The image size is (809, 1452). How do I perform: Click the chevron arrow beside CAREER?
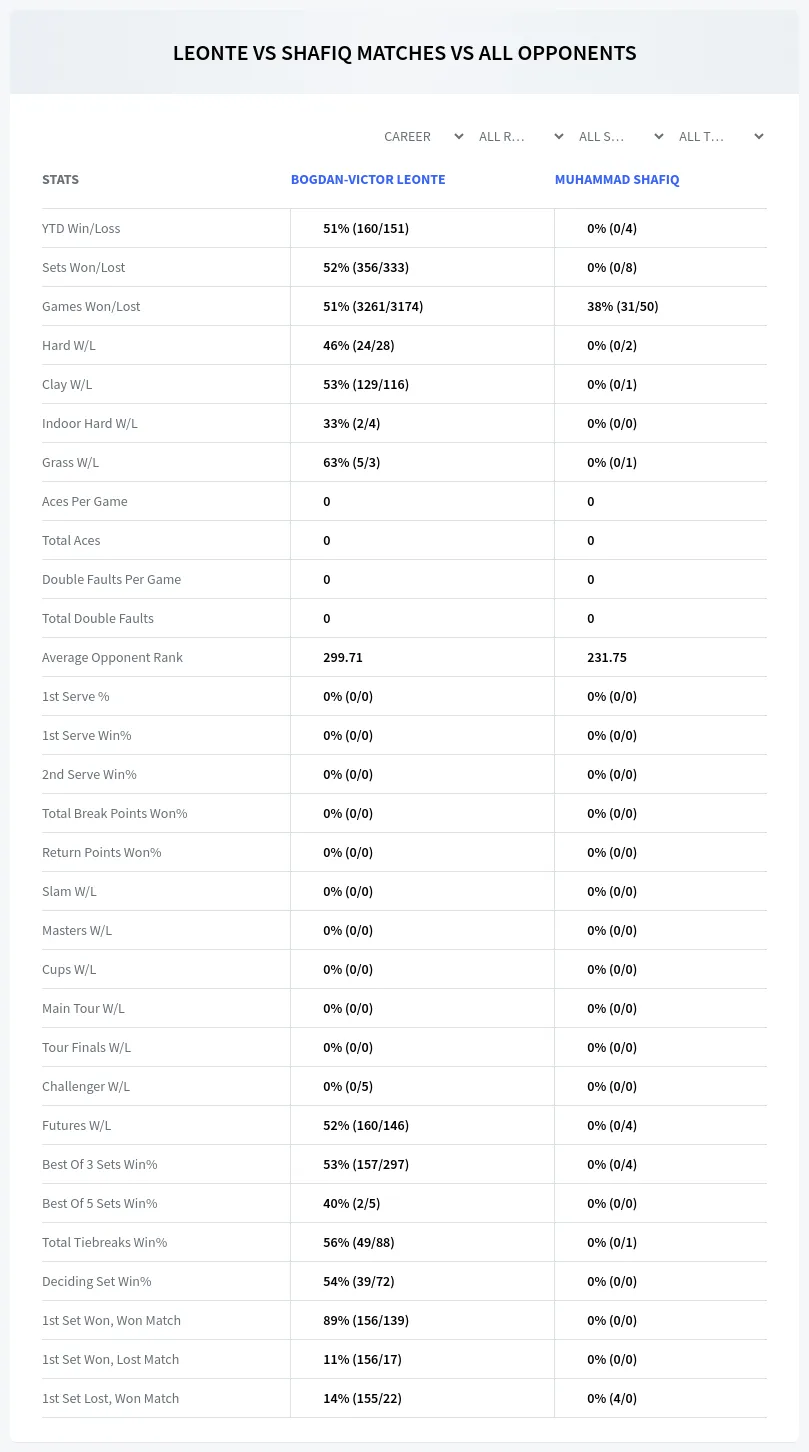(x=458, y=136)
